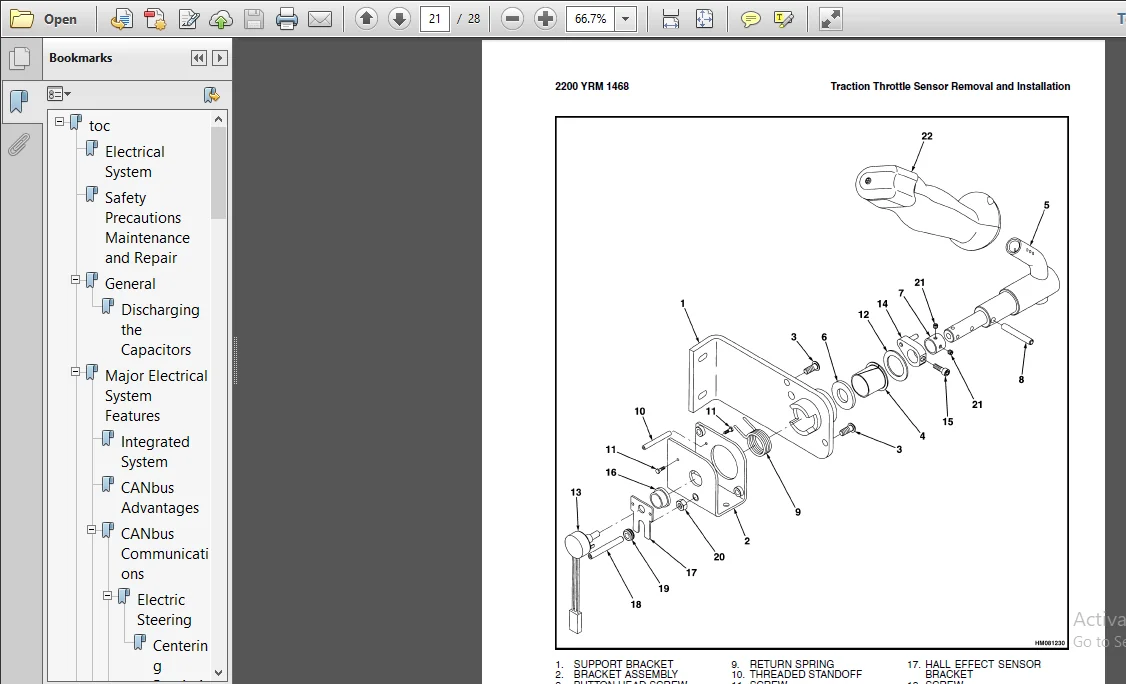The height and width of the screenshot is (684, 1126).
Task: Open CANbus Communications bookmark
Action: (164, 554)
